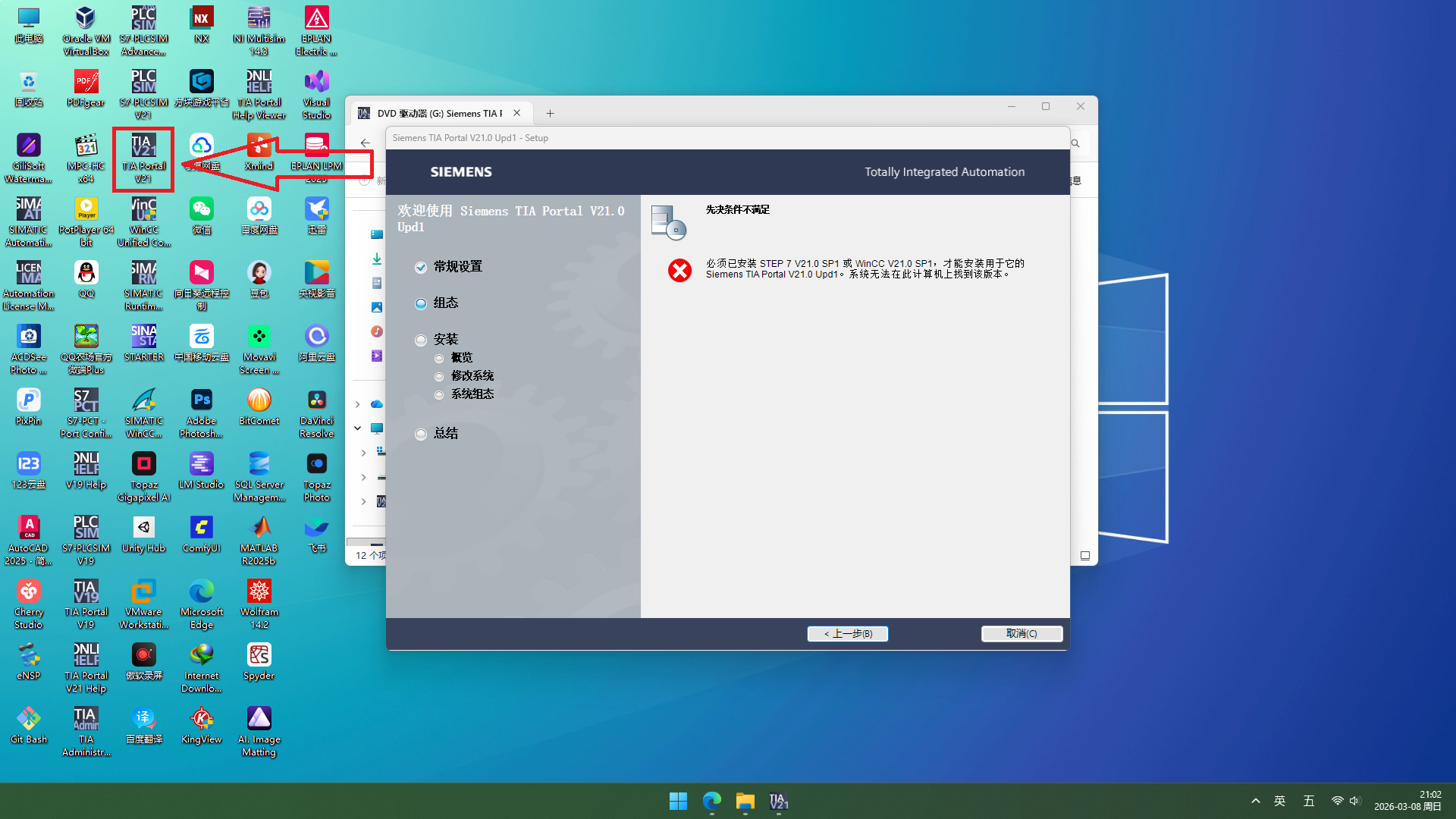The image size is (1456, 819).
Task: Select the 组态 setup step
Action: click(445, 303)
